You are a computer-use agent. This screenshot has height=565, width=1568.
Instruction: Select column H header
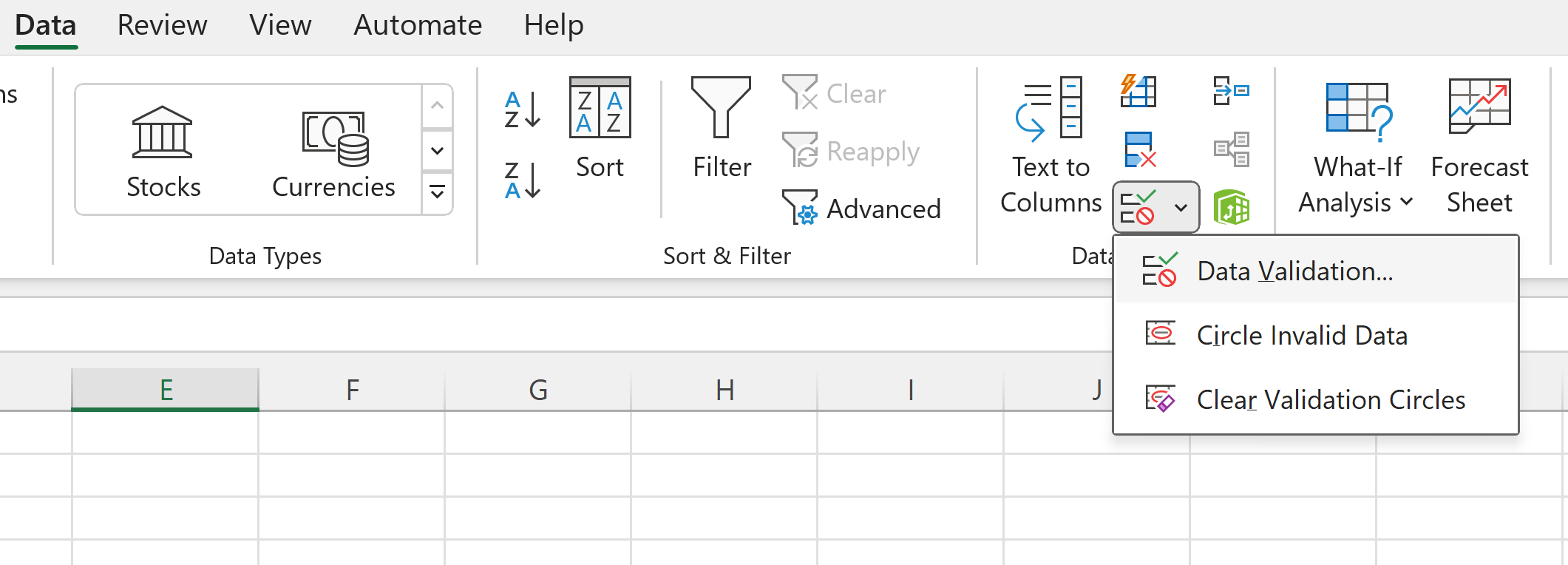pyautogui.click(x=724, y=389)
